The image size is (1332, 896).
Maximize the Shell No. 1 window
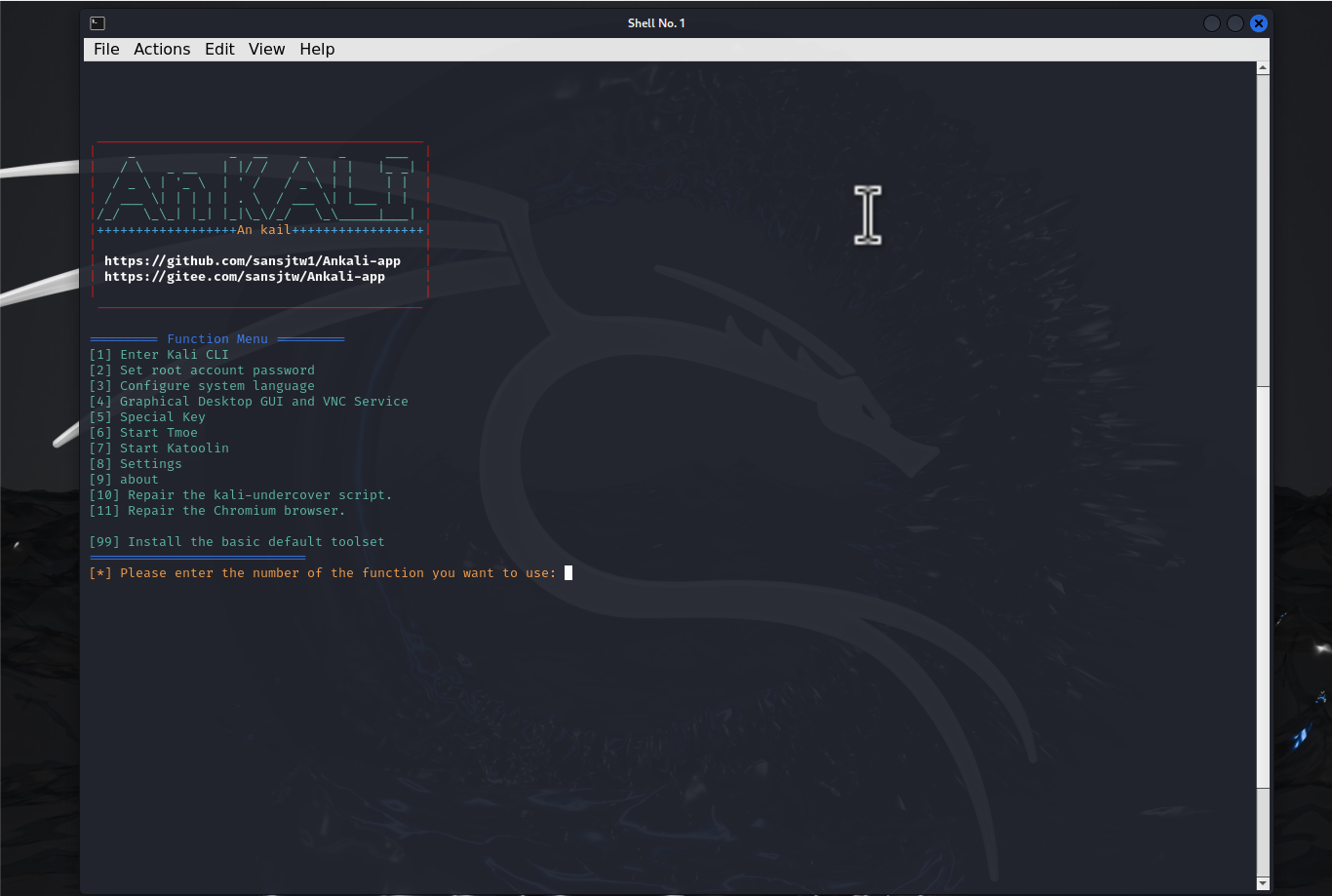tap(1235, 23)
